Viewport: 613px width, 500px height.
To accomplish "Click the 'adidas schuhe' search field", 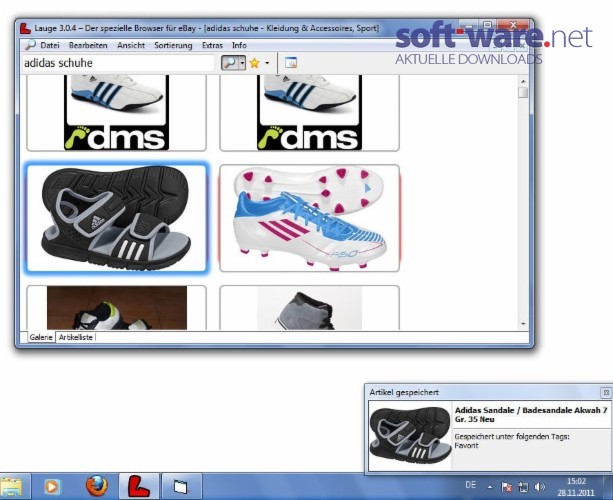I will point(118,63).
